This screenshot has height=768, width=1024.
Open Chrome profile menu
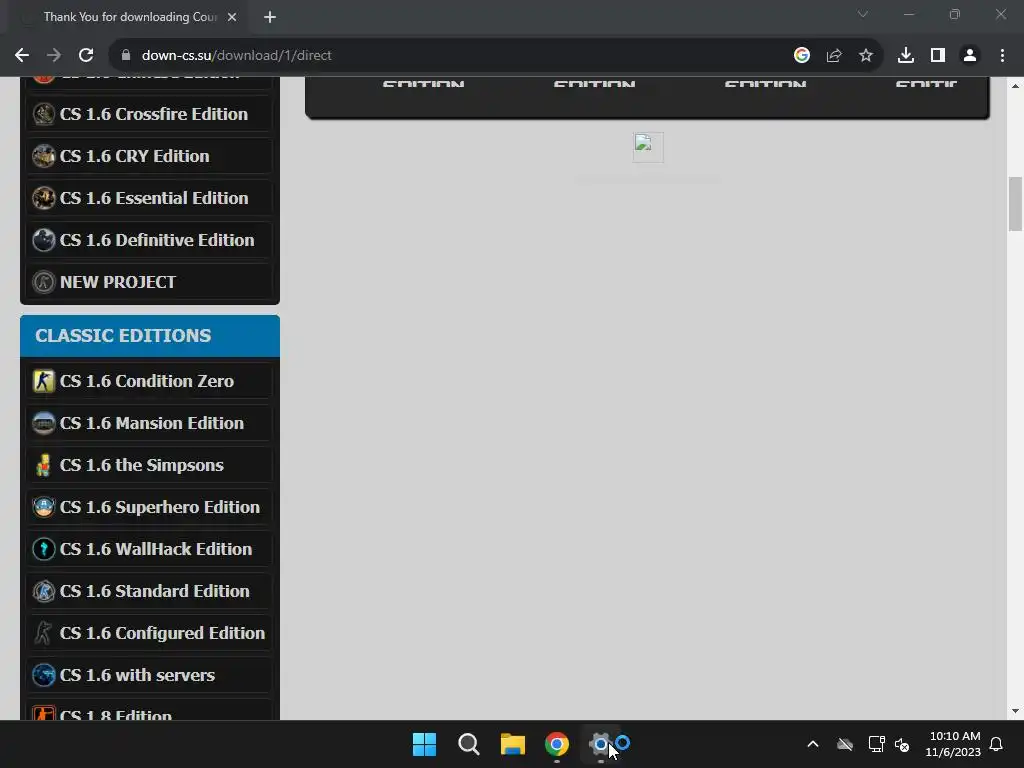970,56
